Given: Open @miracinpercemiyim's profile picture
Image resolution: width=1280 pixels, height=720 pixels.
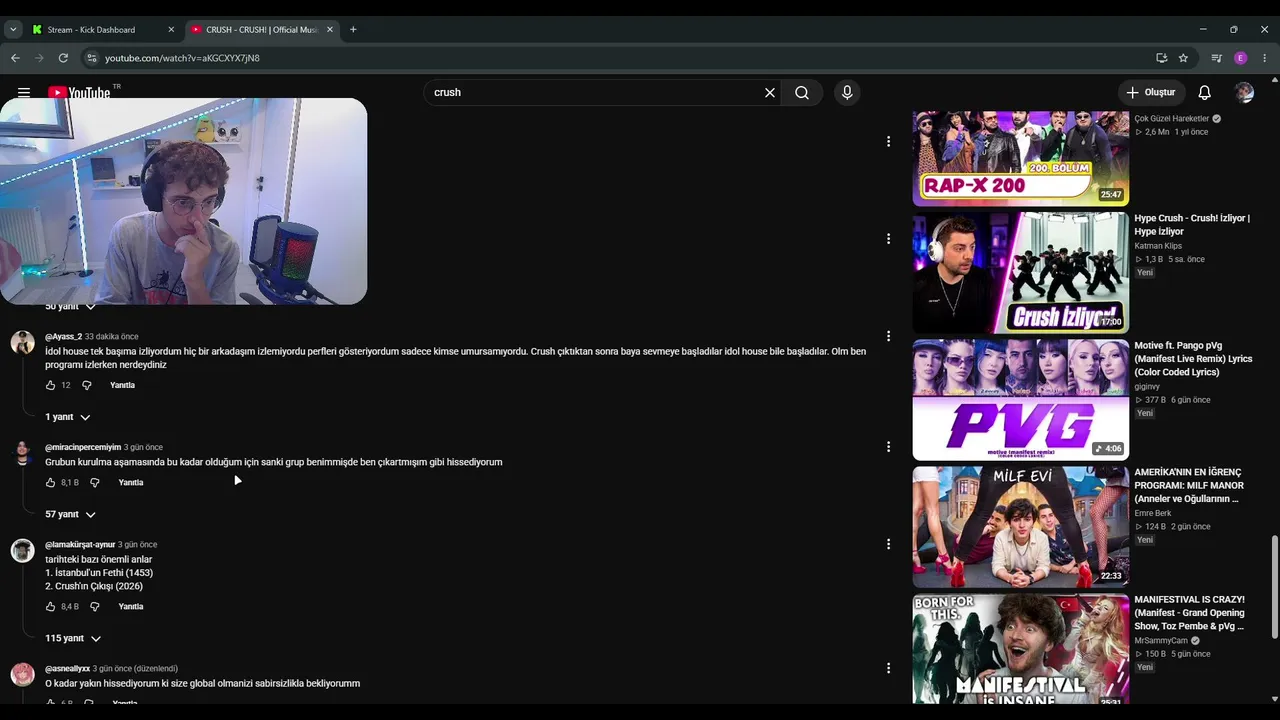Looking at the screenshot, I should tap(22, 453).
